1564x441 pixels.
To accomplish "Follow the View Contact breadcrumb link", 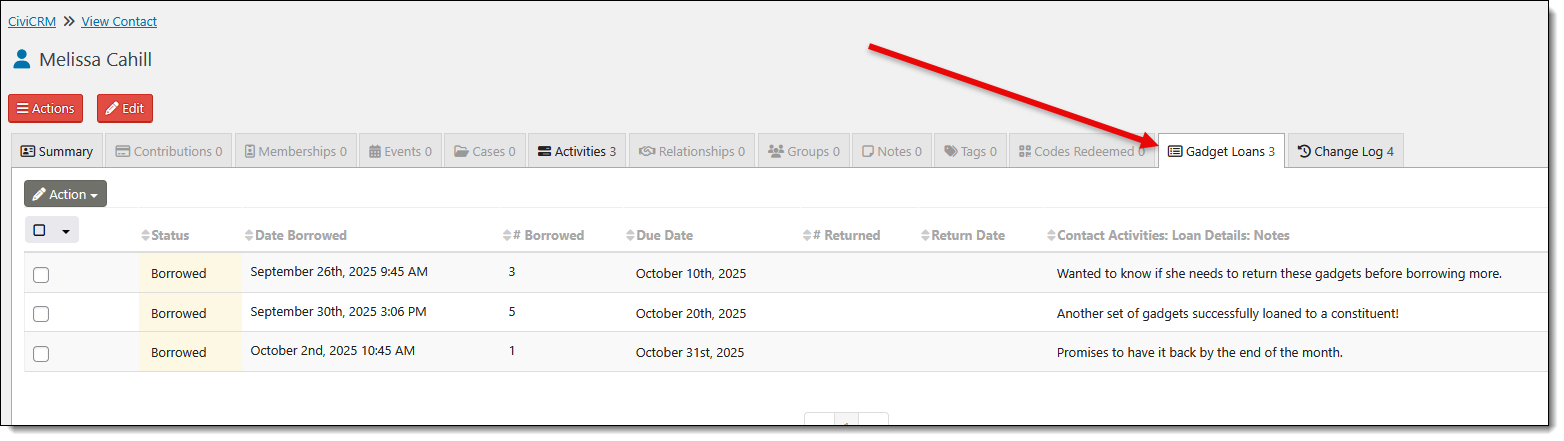I will tap(119, 21).
